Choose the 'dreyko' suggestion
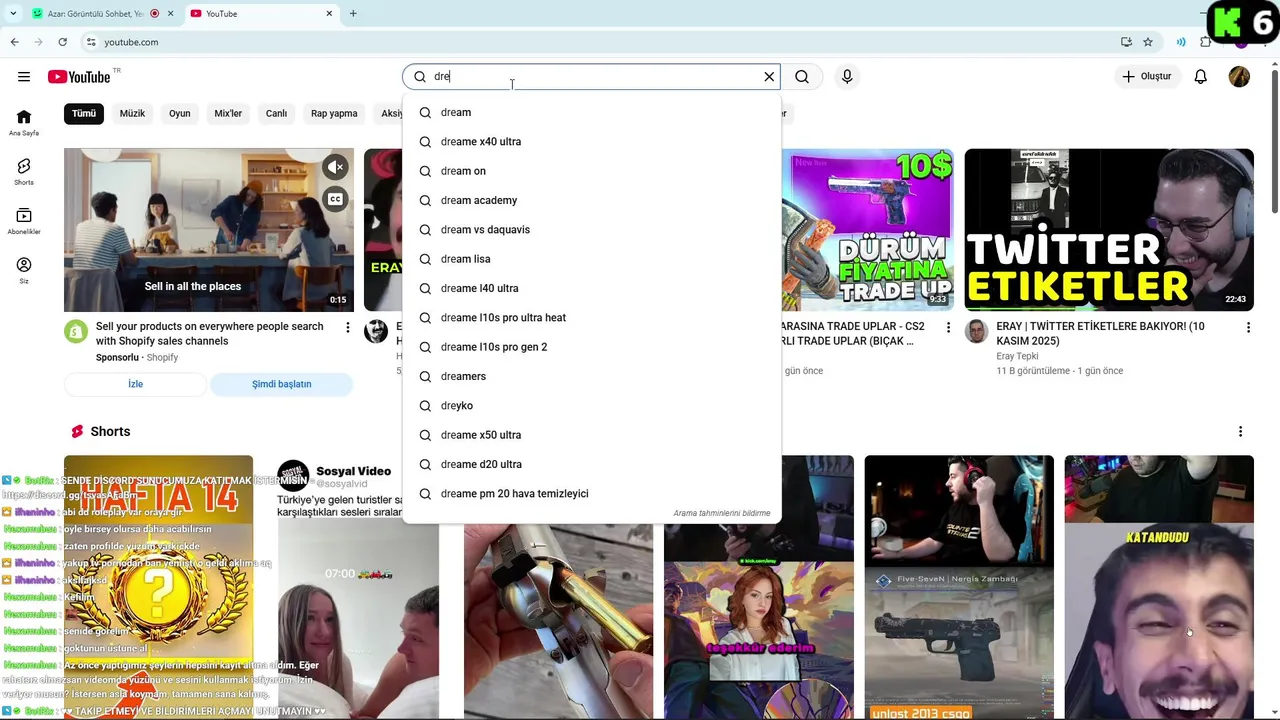The height and width of the screenshot is (720, 1280). (x=591, y=406)
